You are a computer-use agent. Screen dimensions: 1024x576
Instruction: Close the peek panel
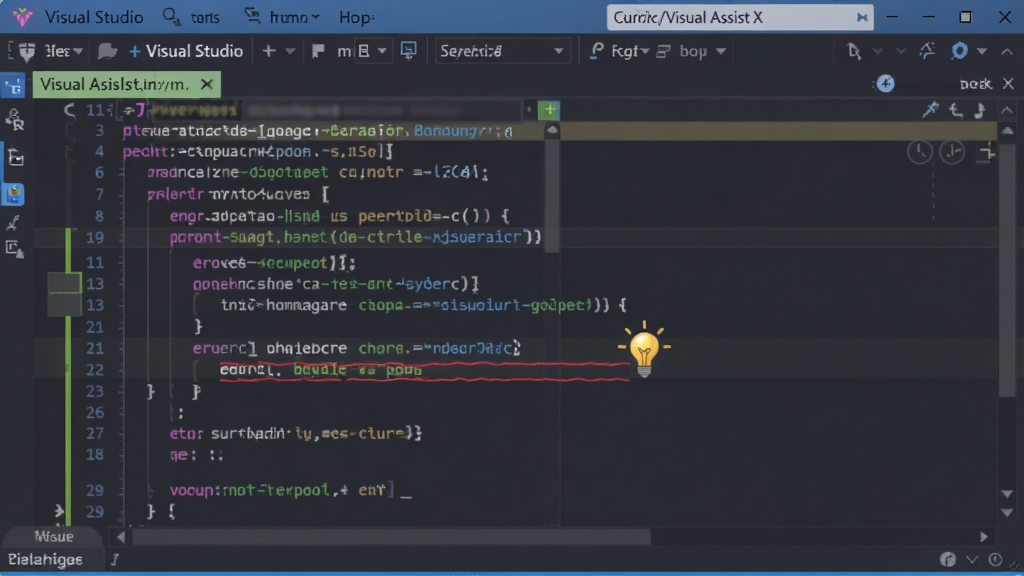point(1008,84)
